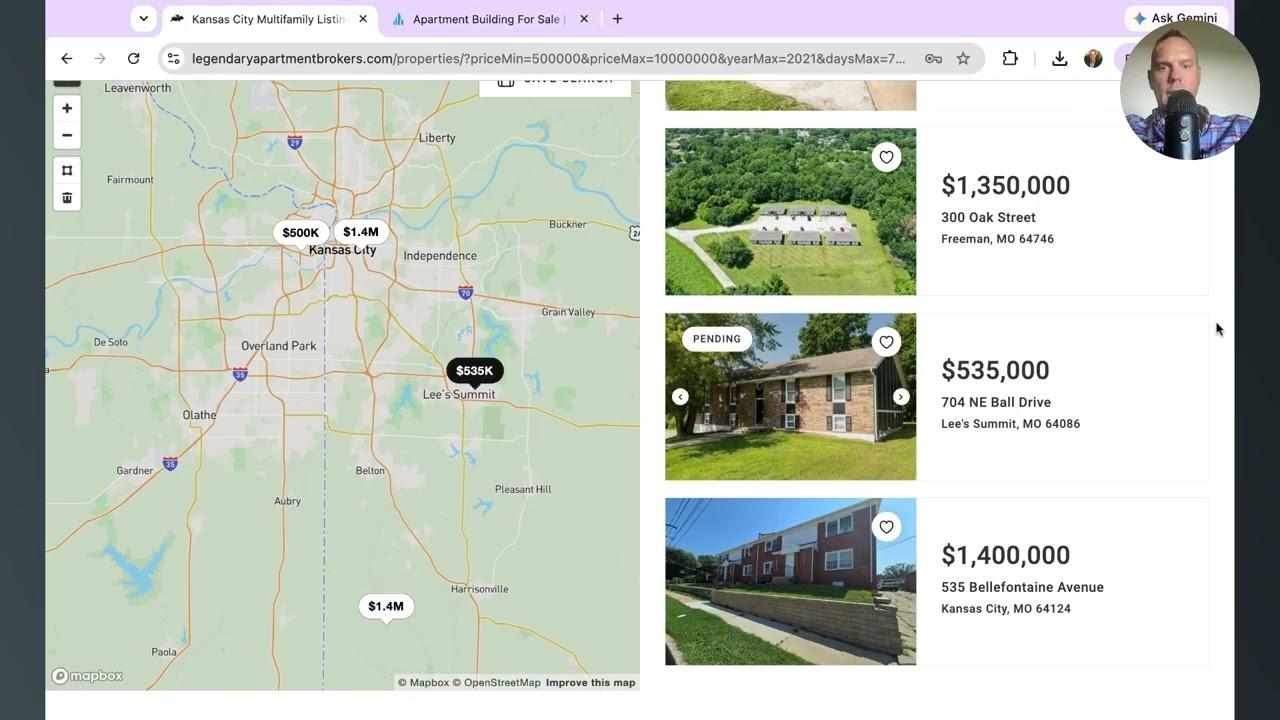Show previous photo of Lee's Summit listing
Viewport: 1280px width, 720px height.
(x=680, y=397)
